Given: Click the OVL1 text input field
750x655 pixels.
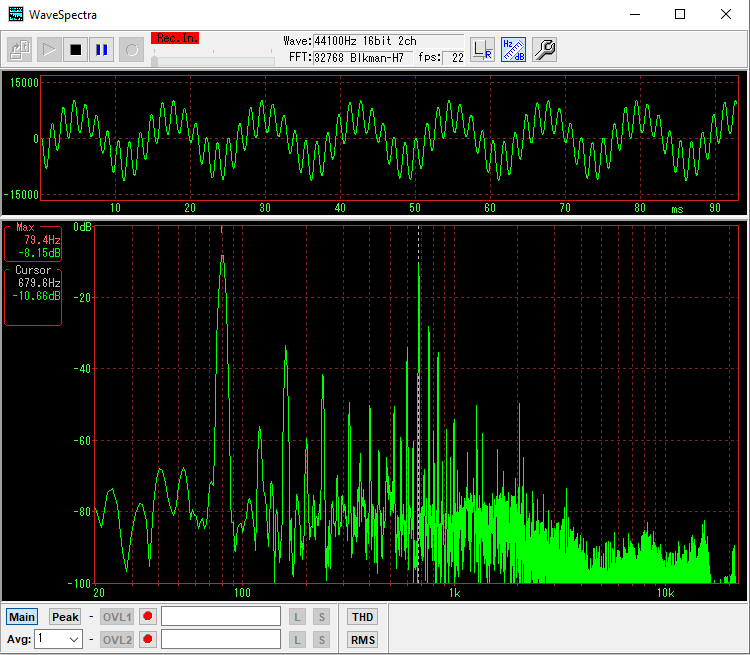Looking at the screenshot, I should pyautogui.click(x=221, y=616).
